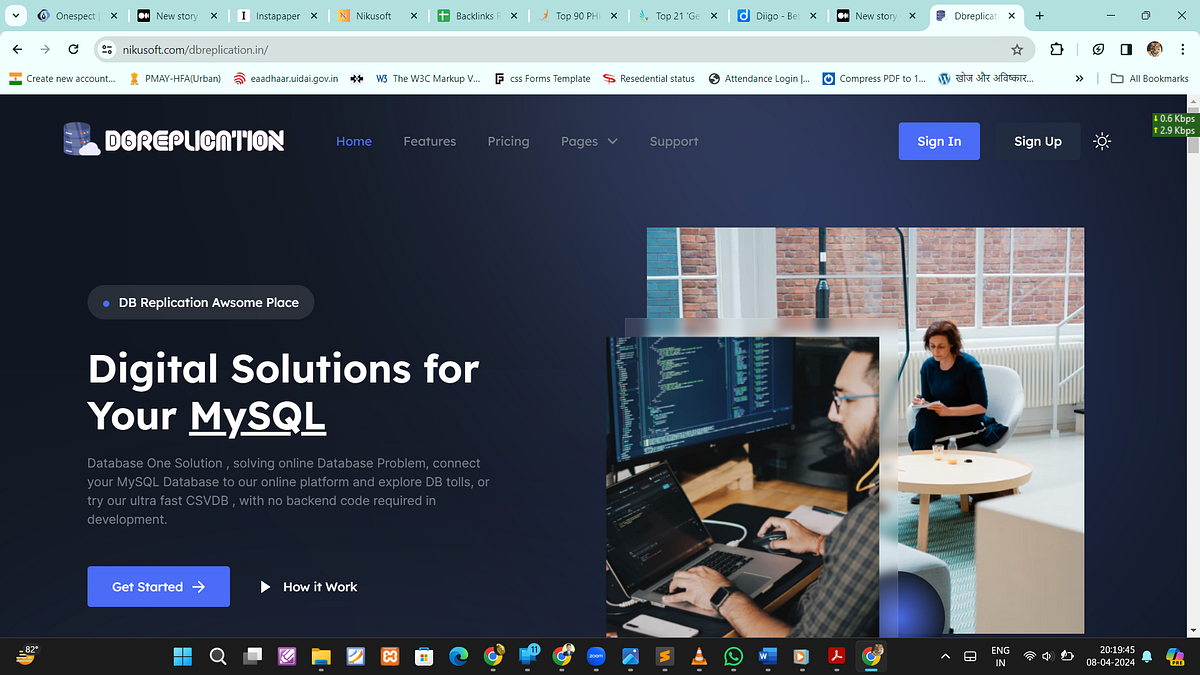Bookmark this page using the star icon
This screenshot has width=1200, height=675.
(1016, 49)
